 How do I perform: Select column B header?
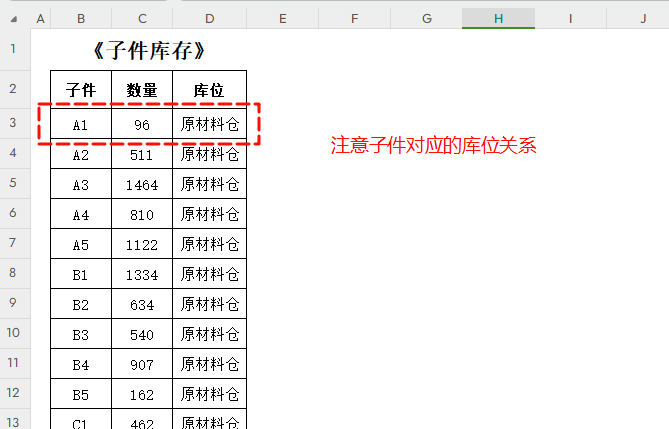pyautogui.click(x=81, y=19)
